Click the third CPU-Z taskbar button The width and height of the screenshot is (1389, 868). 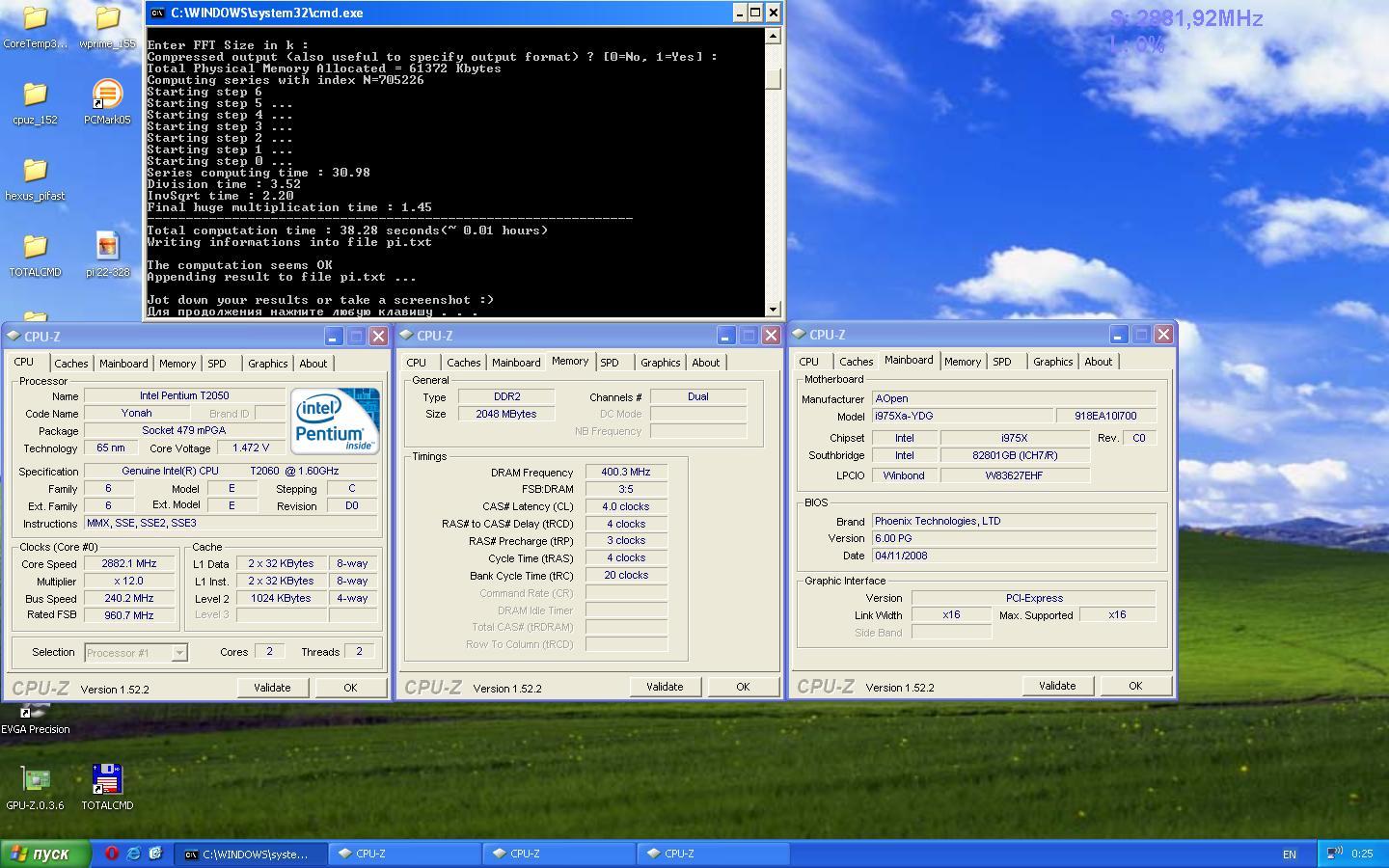pos(713,854)
